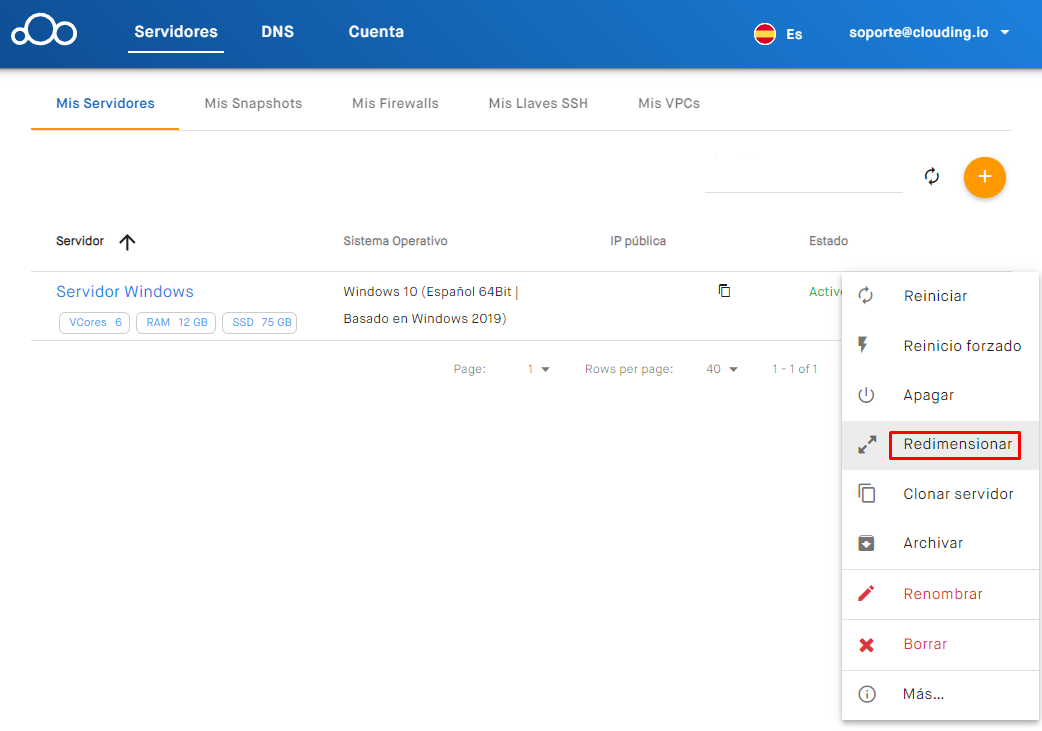Image resolution: width=1042 pixels, height=731 pixels.
Task: Change language via Spanish flag selector
Action: 778,33
